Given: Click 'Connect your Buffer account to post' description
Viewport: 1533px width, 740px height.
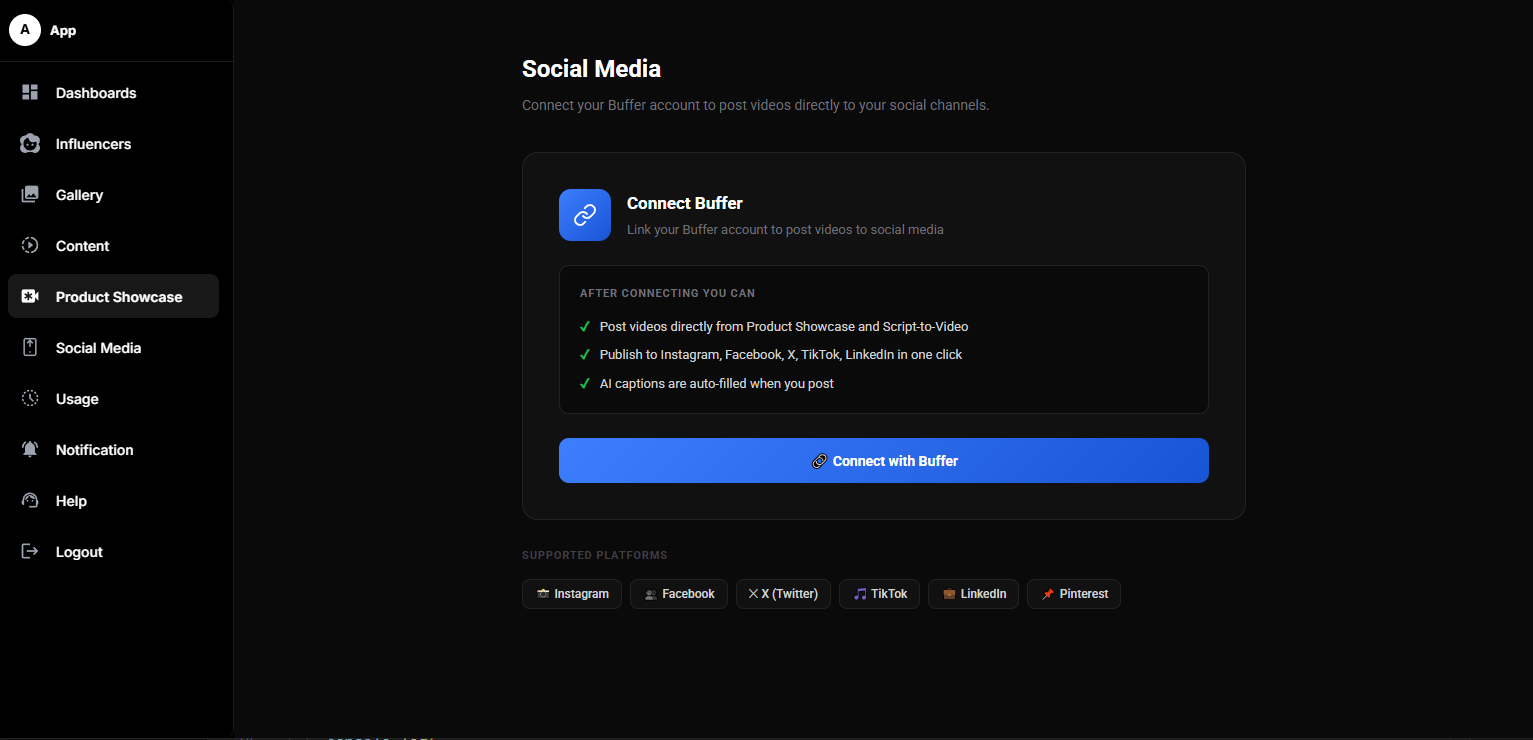Looking at the screenshot, I should 756,105.
